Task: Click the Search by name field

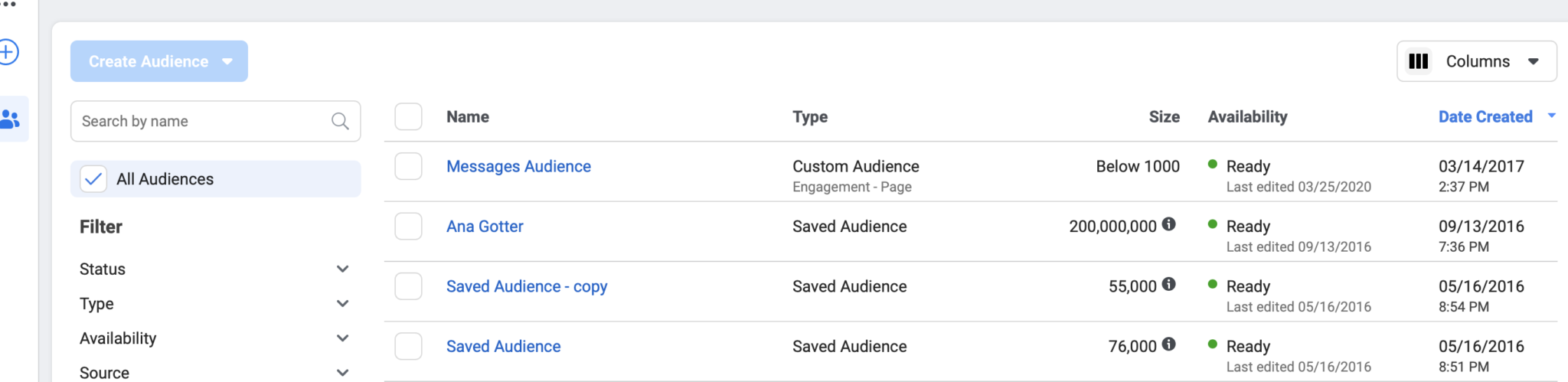Action: coord(215,121)
